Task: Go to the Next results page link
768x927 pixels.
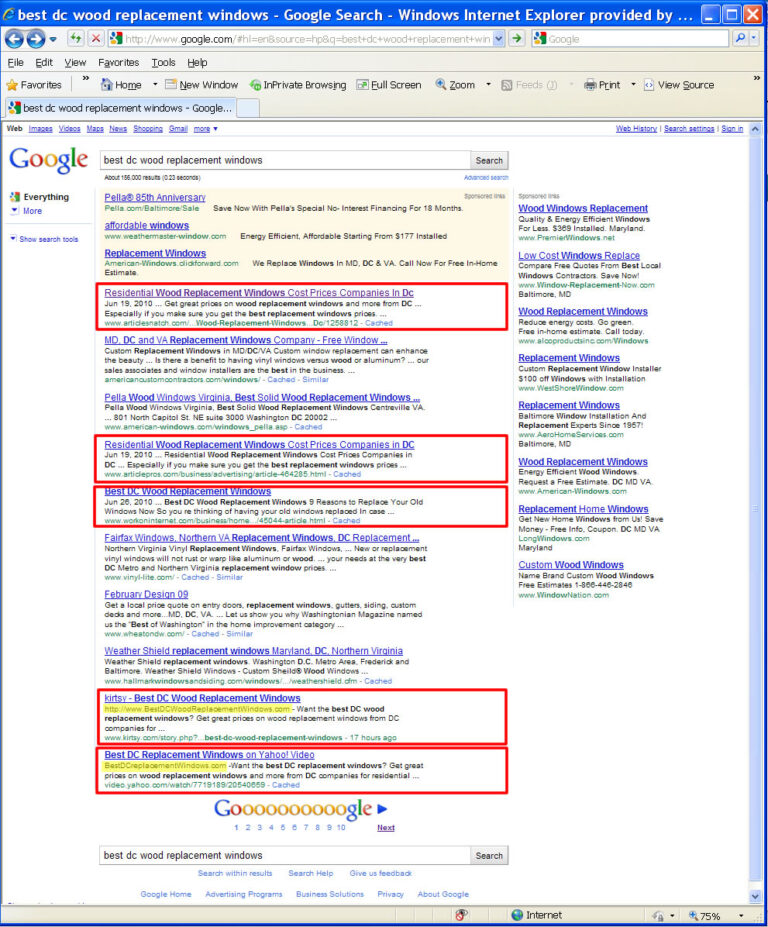Action: click(385, 828)
